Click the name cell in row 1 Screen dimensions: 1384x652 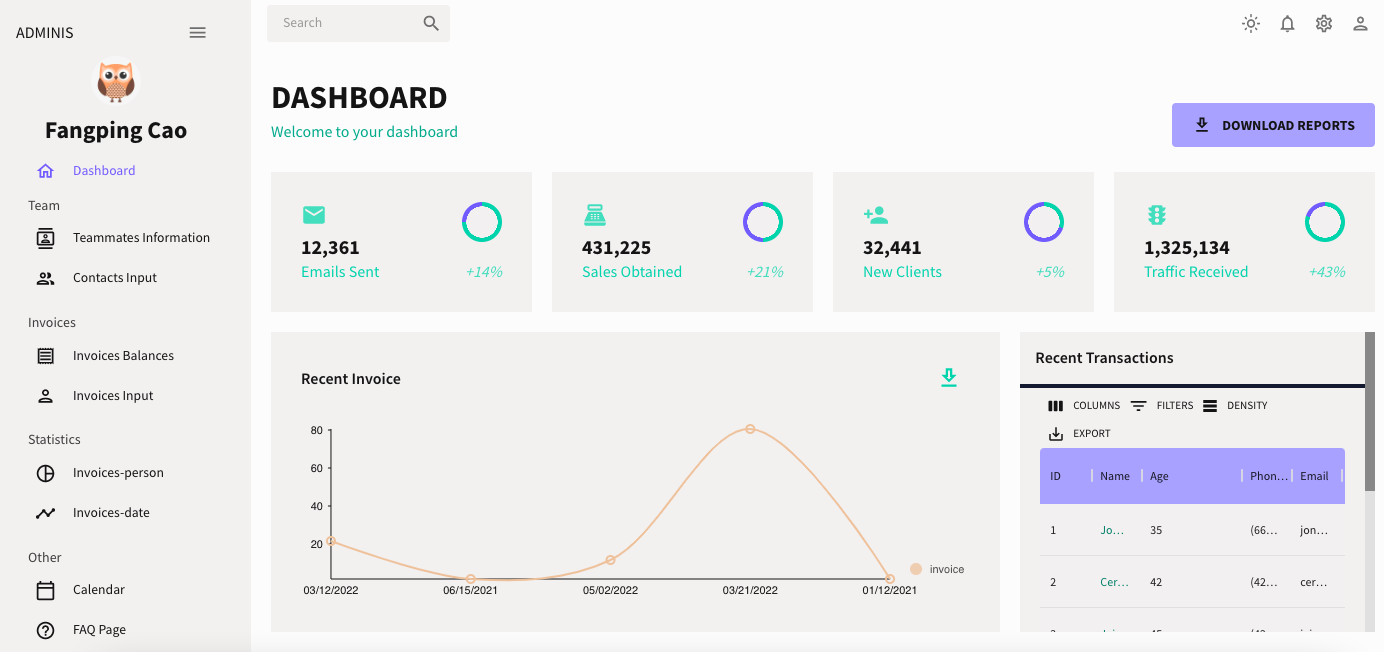tap(1113, 530)
